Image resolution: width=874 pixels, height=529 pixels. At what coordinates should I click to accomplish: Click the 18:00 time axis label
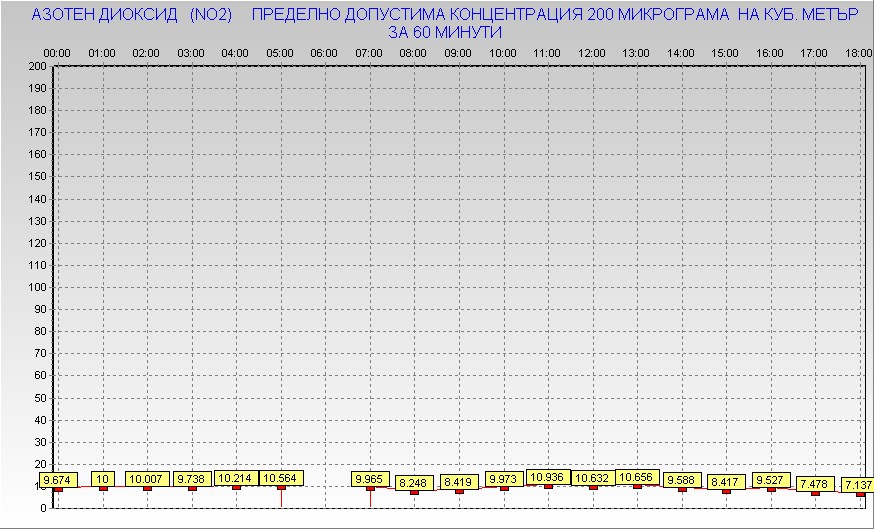[859, 52]
